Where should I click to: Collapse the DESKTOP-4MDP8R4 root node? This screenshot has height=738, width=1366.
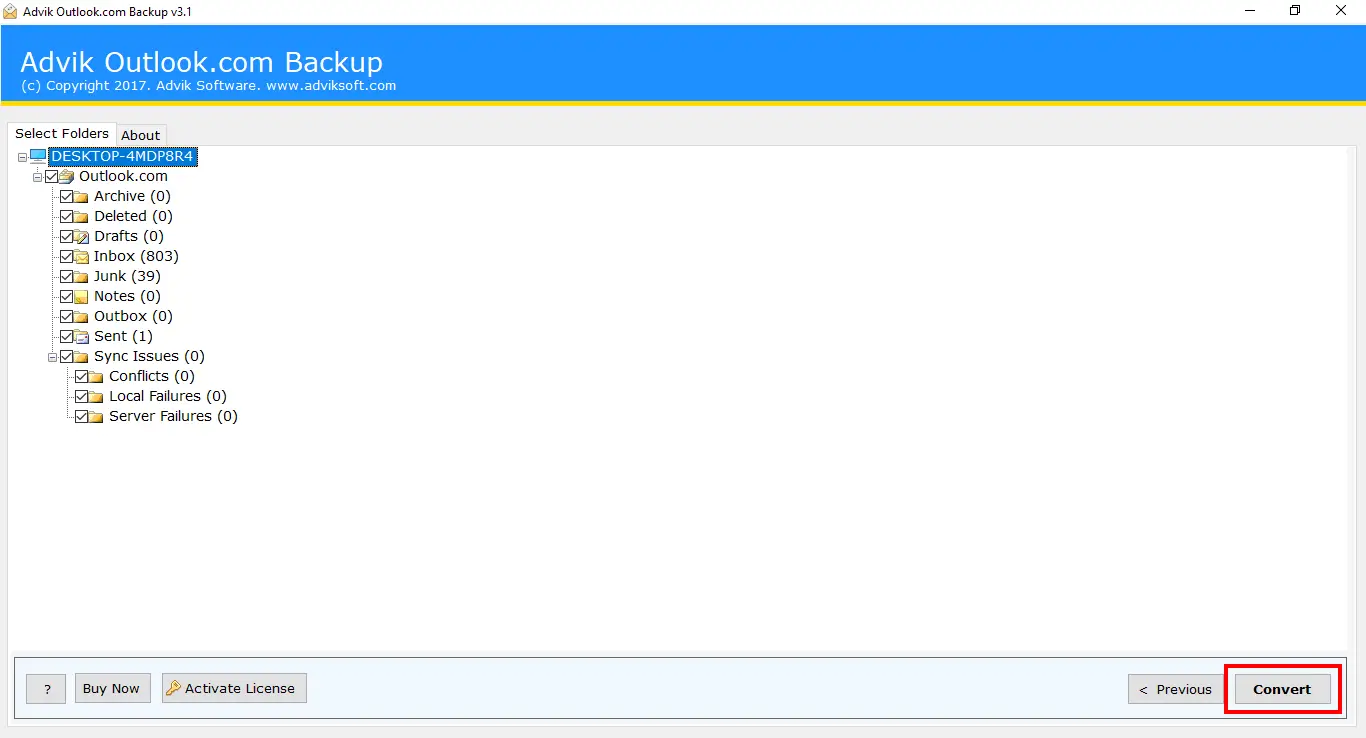point(21,156)
